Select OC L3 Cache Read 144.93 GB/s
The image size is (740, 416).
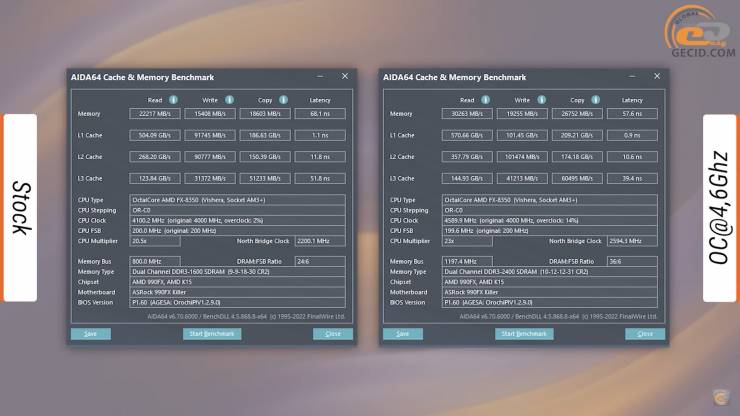(467, 178)
